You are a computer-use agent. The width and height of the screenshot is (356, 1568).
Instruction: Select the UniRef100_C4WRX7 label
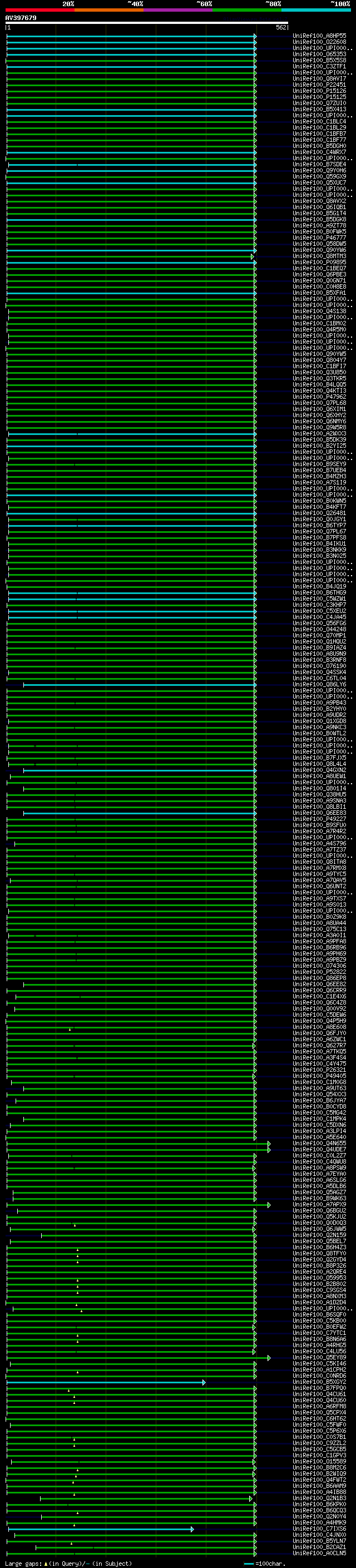coord(319,152)
